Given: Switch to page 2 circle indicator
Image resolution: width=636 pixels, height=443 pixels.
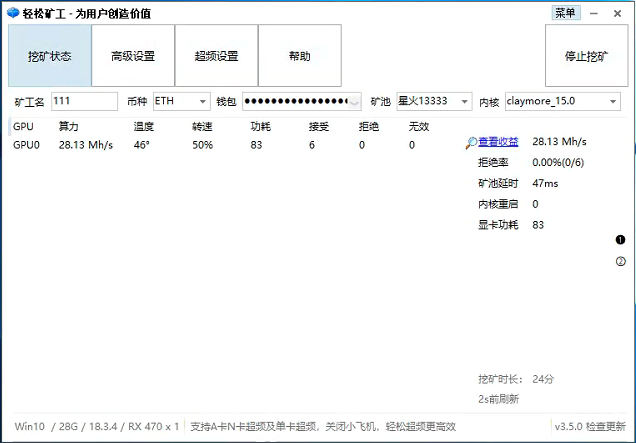Looking at the screenshot, I should pyautogui.click(x=620, y=261).
